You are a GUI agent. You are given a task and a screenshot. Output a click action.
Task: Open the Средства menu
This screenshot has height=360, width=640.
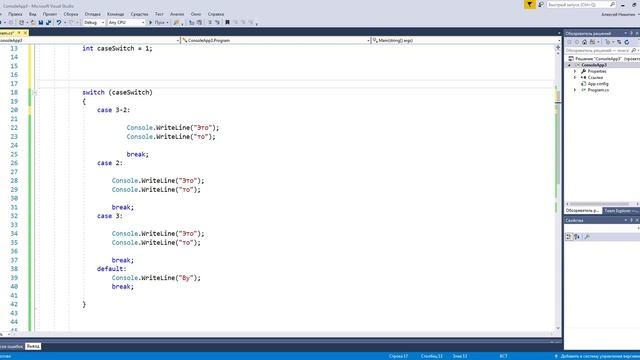click(139, 14)
